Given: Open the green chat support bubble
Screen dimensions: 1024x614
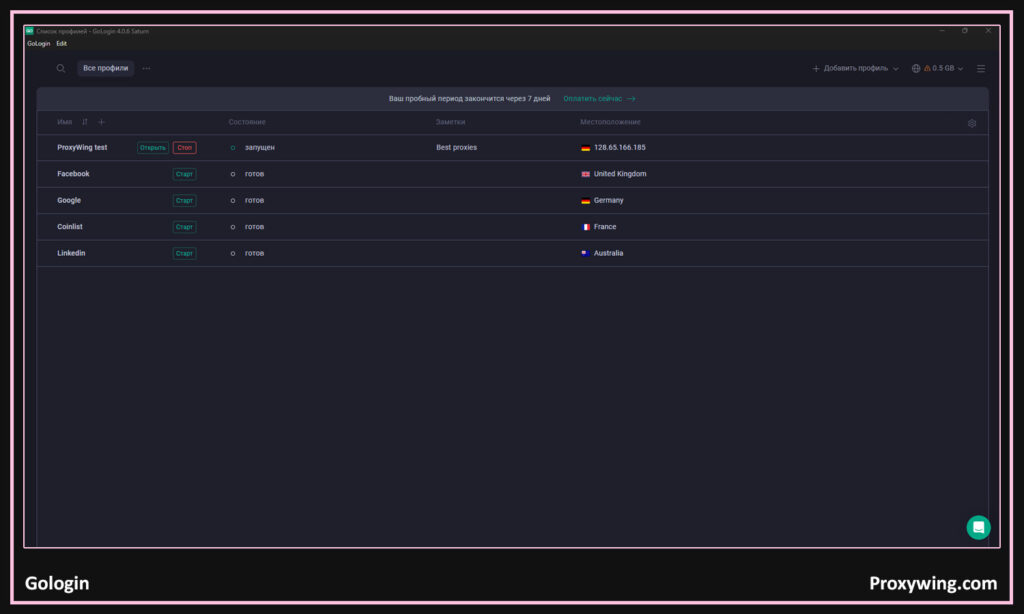Looking at the screenshot, I should point(978,527).
